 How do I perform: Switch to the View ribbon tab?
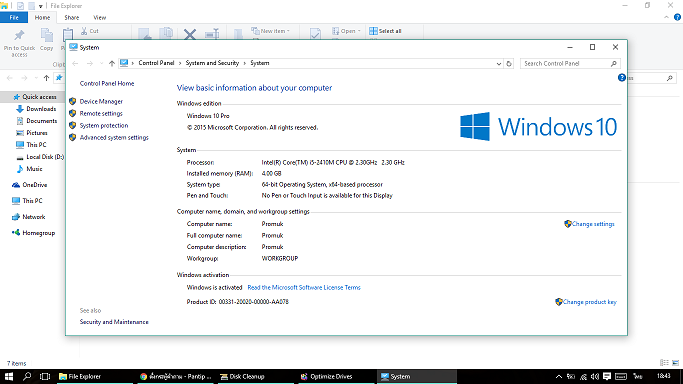coord(99,18)
